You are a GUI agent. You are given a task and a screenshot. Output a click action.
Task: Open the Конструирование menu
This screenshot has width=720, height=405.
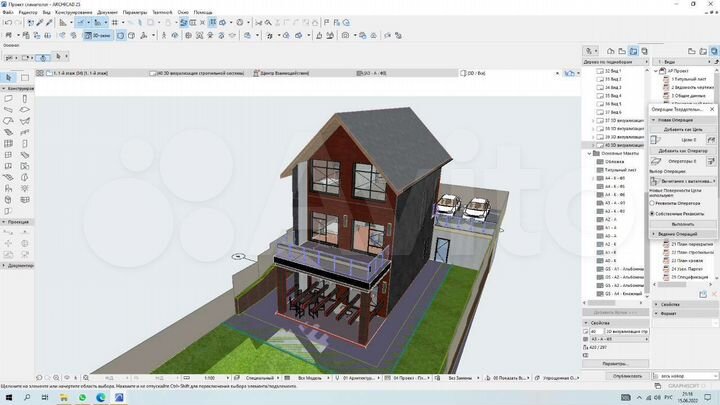pos(74,12)
